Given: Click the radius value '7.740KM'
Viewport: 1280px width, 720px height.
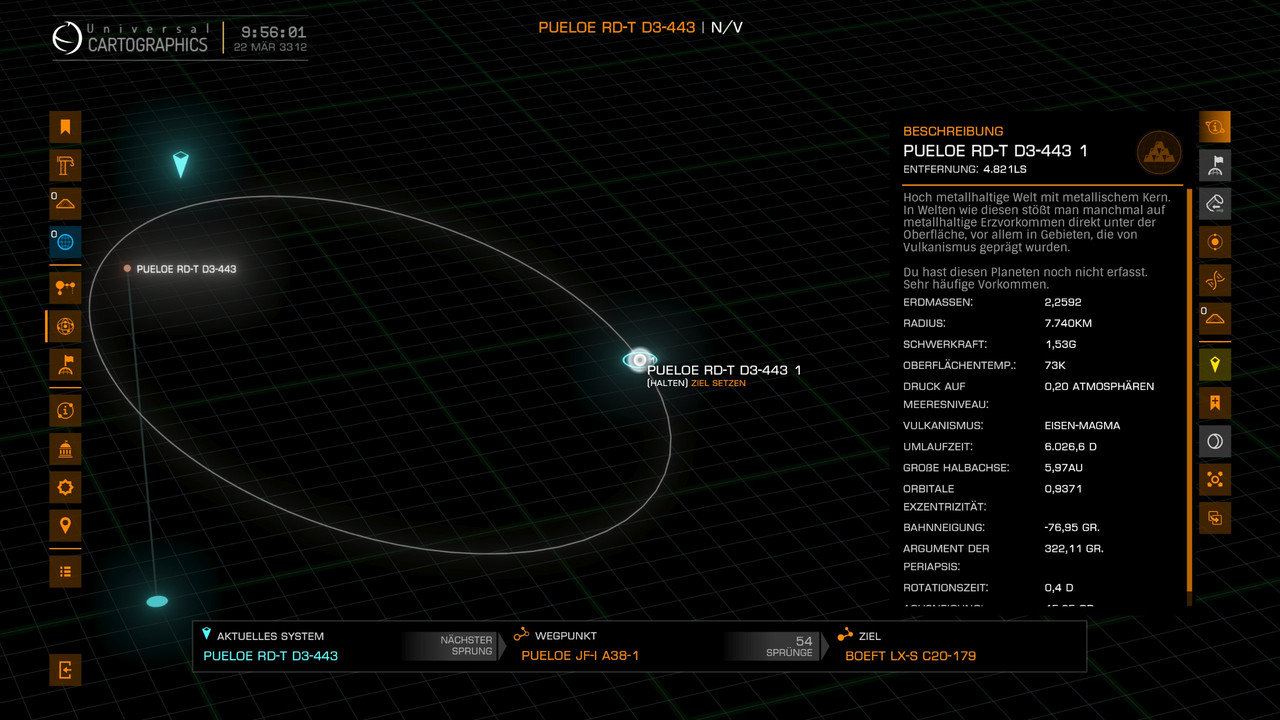Looking at the screenshot, I should [x=1068, y=323].
